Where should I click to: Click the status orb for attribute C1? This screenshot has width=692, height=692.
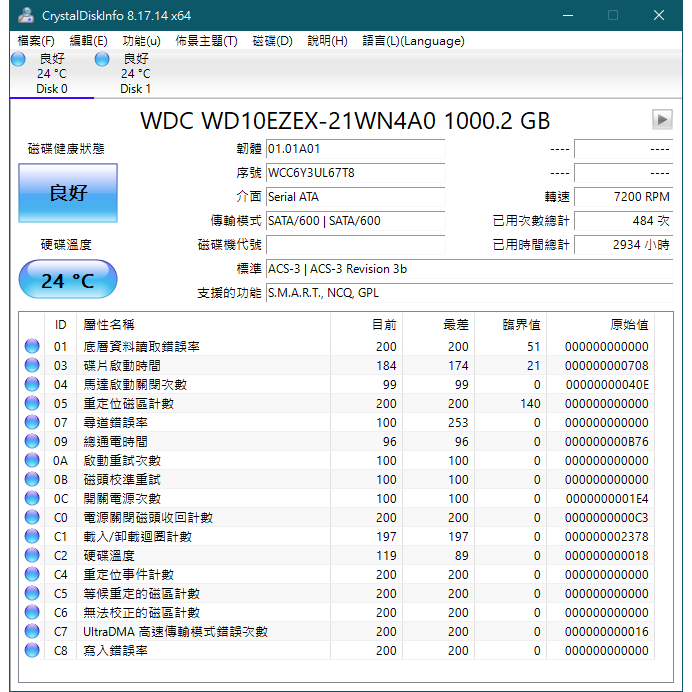point(32,536)
